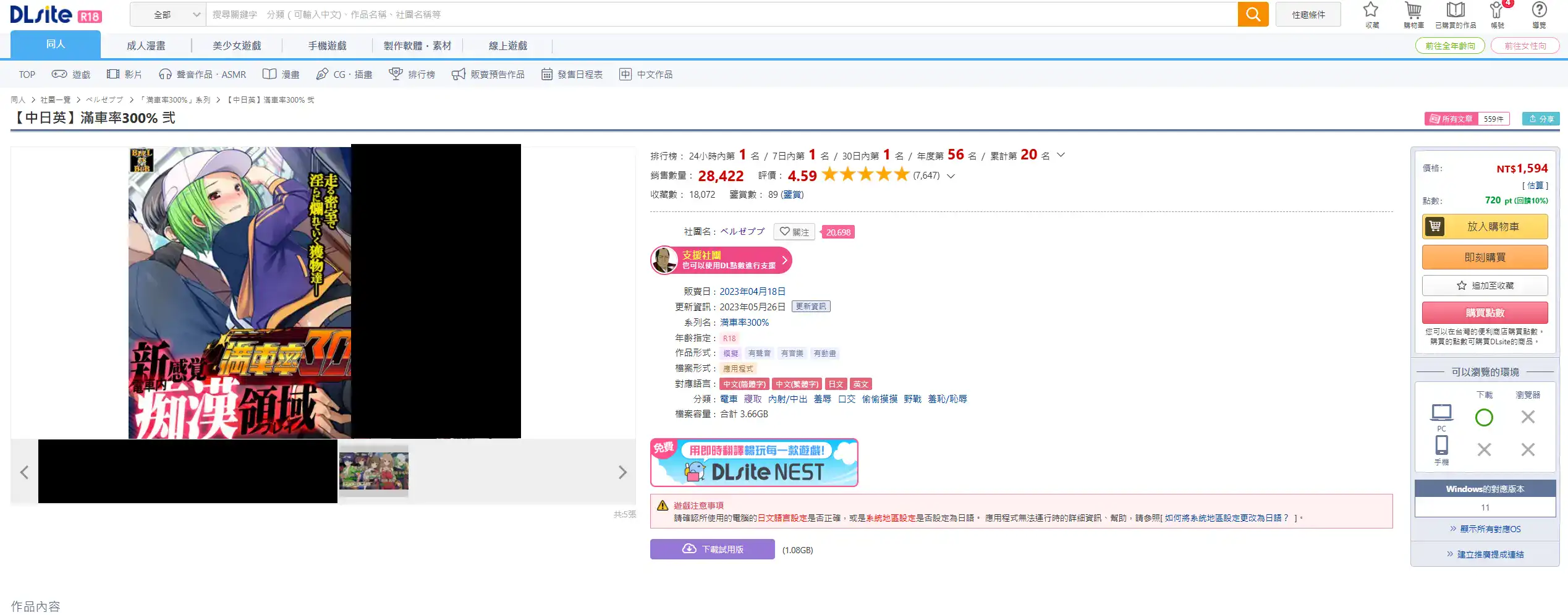Click the 電車 genre tag
Viewport: 1568px width, 615px height.
(x=729, y=399)
